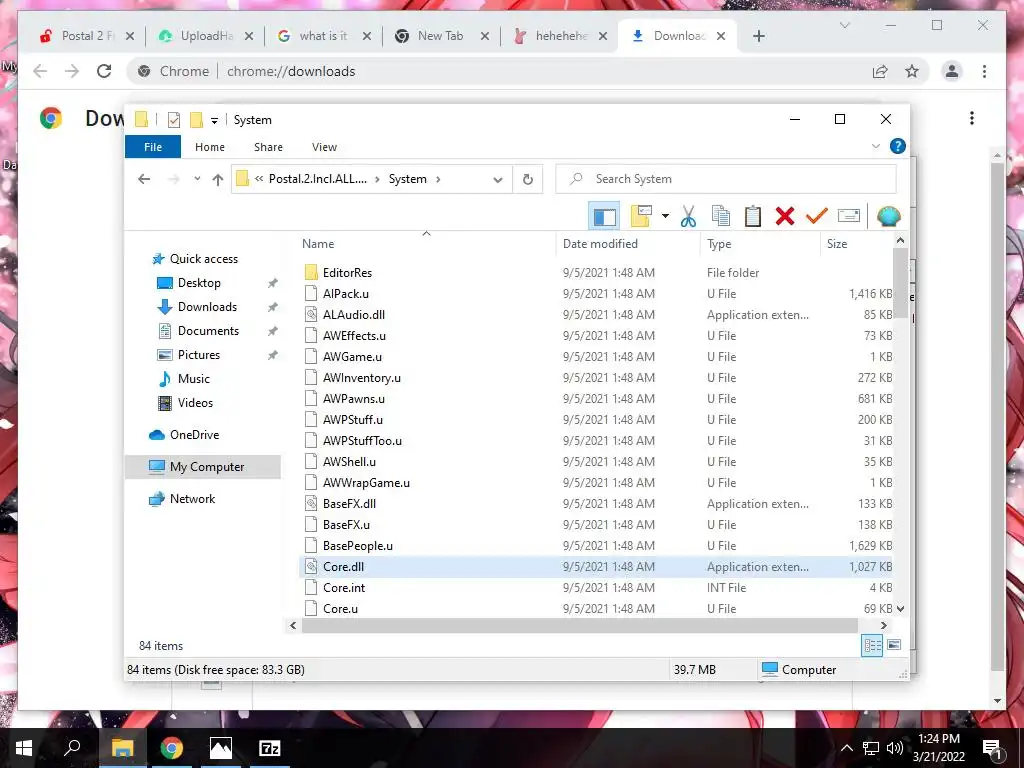This screenshot has width=1024, height=768.
Task: Click the Paste clipboard icon in toolbar
Action: point(752,216)
